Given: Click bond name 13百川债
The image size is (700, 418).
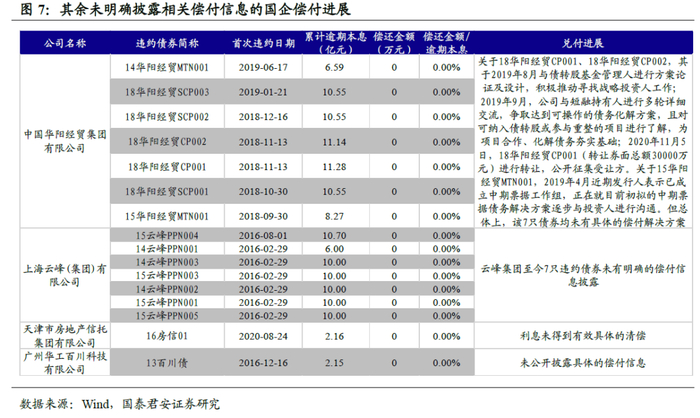Looking at the screenshot, I should coord(167,363).
